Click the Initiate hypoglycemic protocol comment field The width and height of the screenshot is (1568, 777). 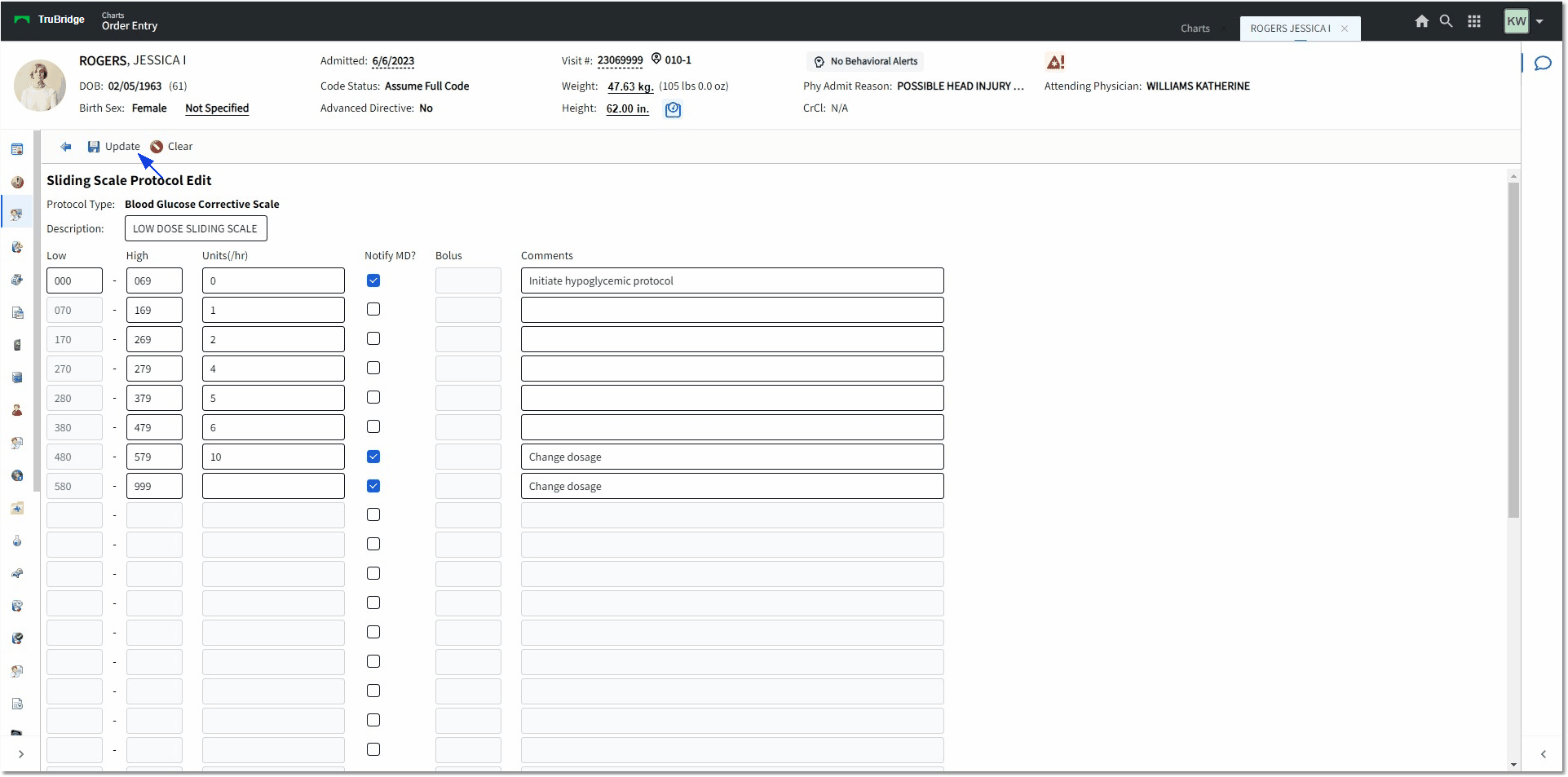click(x=732, y=280)
